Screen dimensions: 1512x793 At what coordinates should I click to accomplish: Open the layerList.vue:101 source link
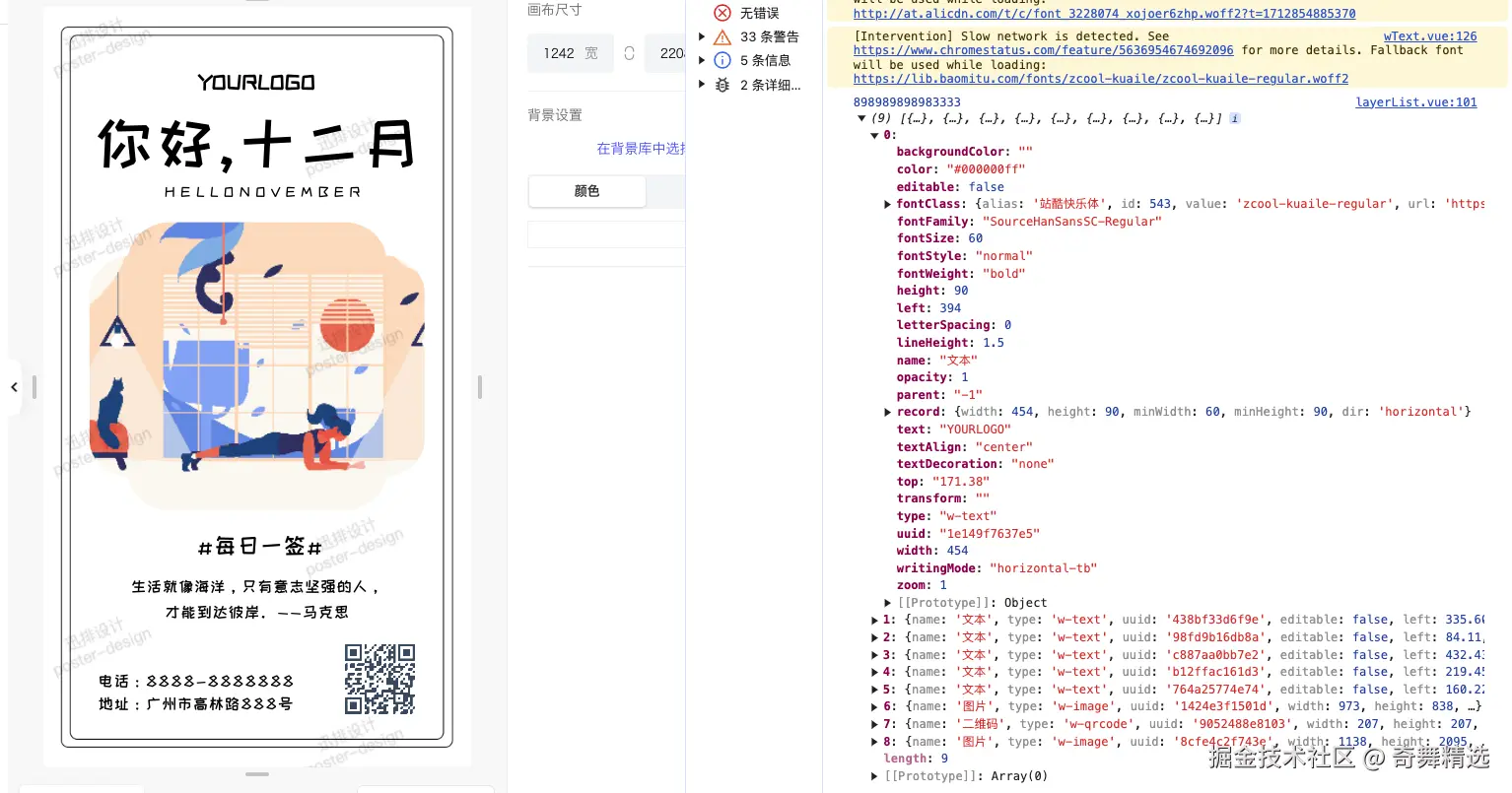point(1416,101)
